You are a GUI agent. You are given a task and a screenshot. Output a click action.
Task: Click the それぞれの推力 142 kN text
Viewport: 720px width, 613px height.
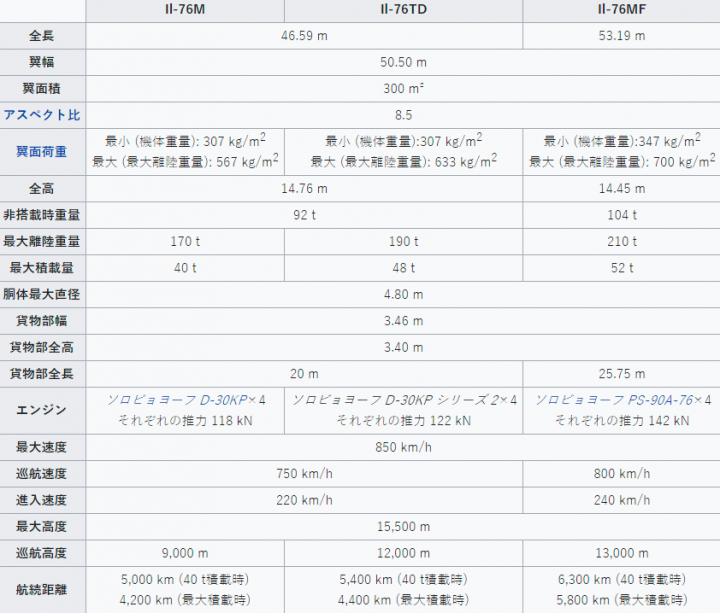(622, 421)
